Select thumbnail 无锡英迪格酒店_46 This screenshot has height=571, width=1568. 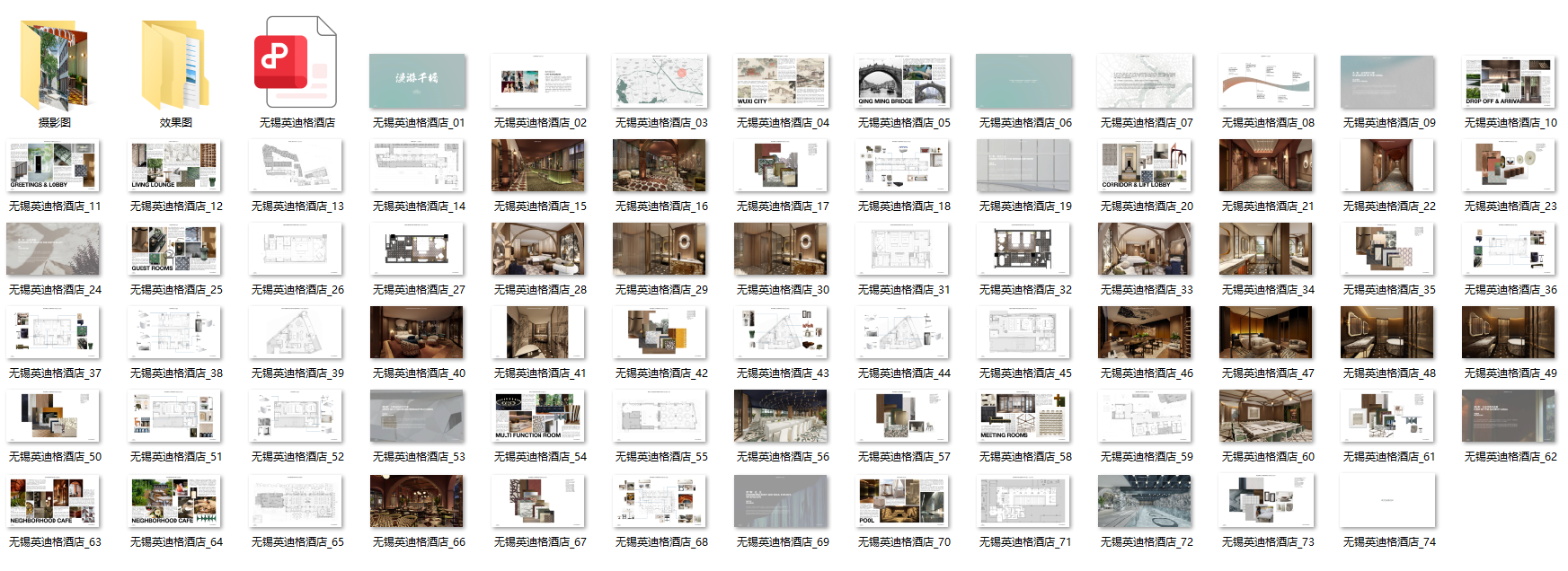(1146, 332)
